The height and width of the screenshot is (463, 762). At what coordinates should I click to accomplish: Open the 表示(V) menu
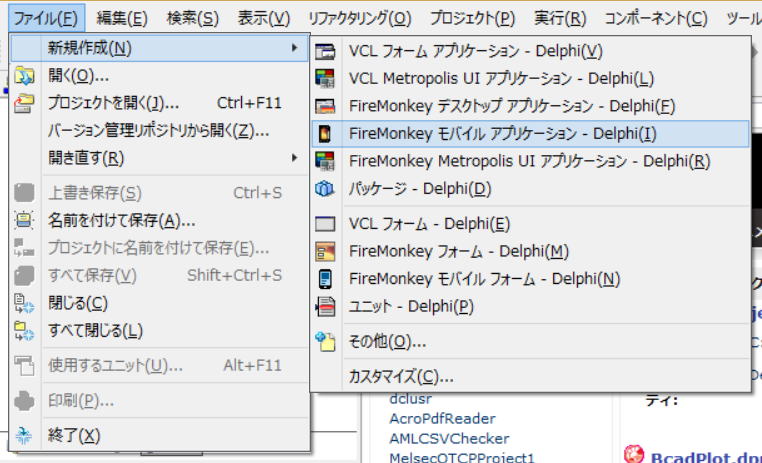263,19
